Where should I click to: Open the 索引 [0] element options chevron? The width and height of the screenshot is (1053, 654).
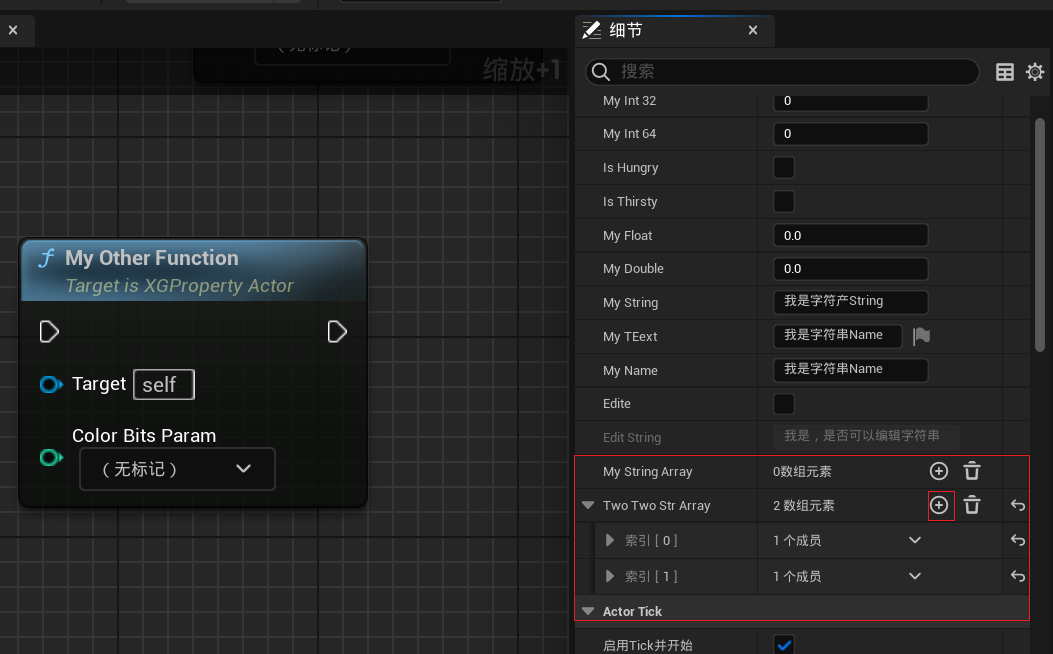point(915,540)
